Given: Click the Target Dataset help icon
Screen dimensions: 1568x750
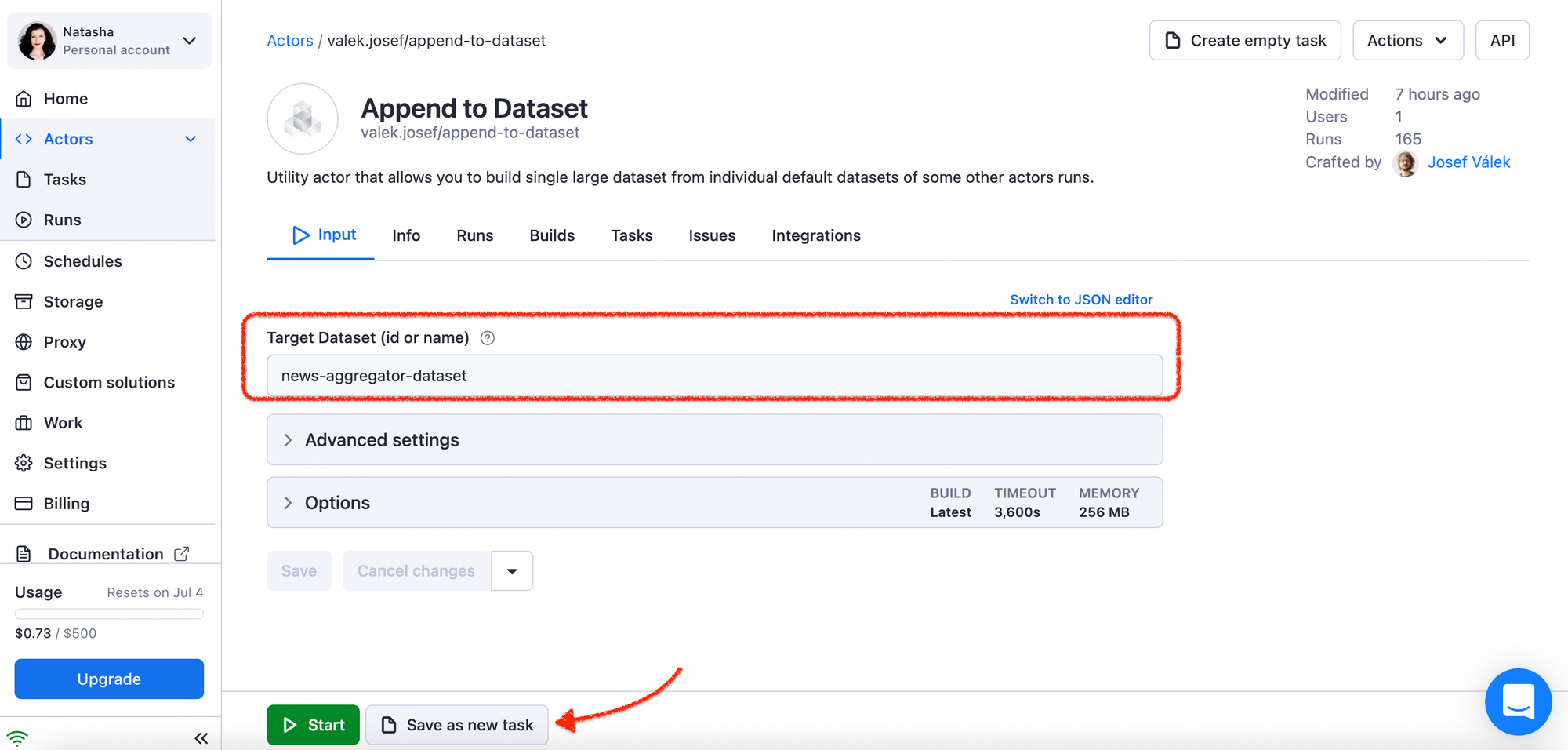Looking at the screenshot, I should tap(487, 337).
